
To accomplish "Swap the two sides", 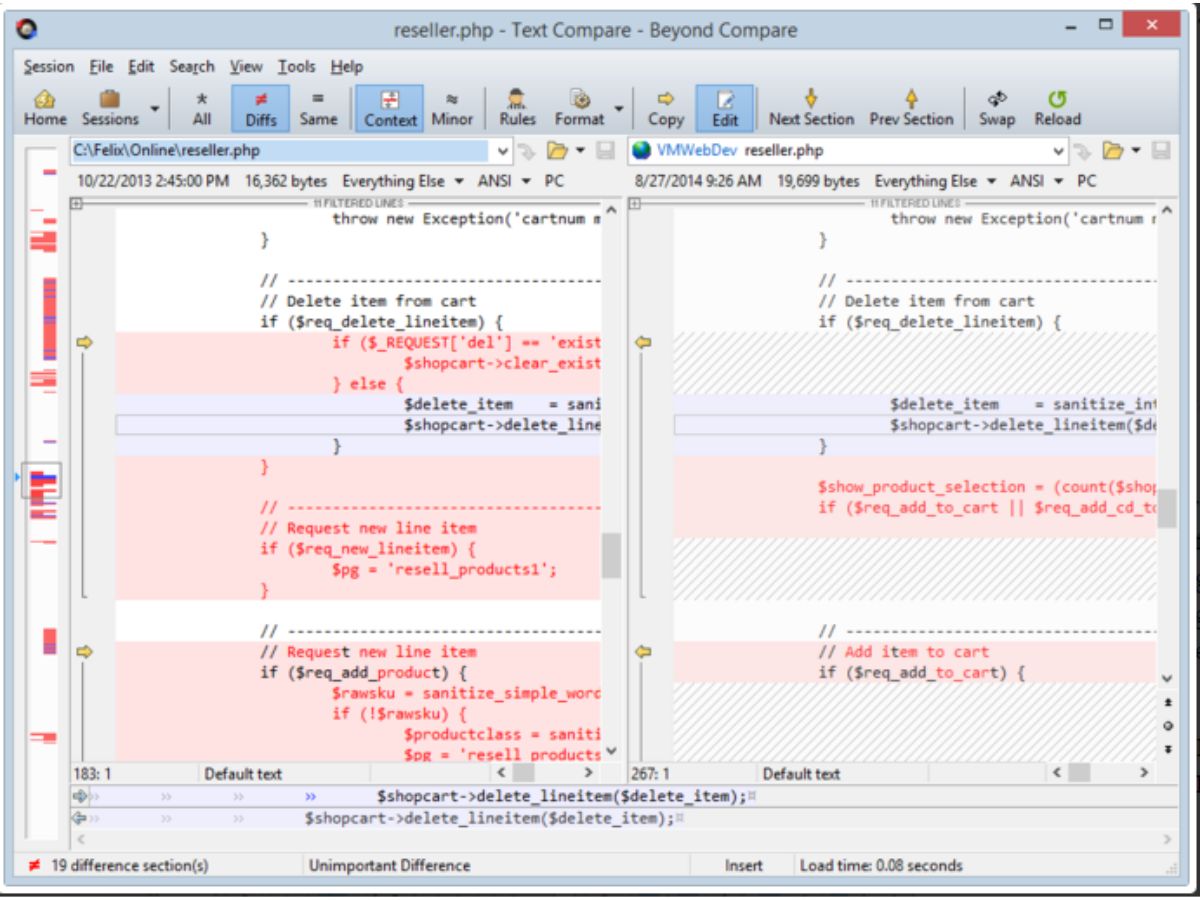I will coord(998,108).
